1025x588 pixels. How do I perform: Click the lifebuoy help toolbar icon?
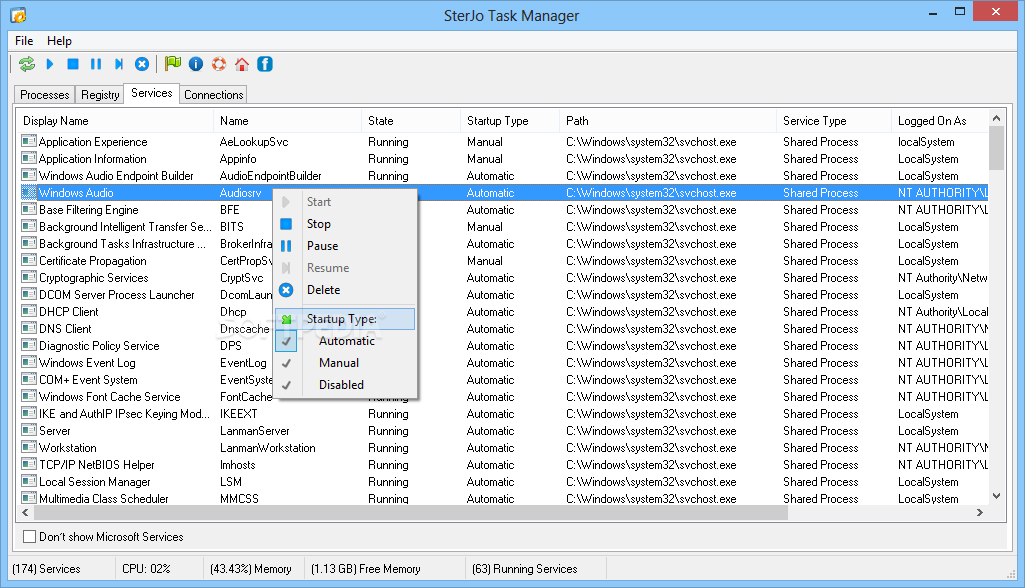[x=219, y=64]
